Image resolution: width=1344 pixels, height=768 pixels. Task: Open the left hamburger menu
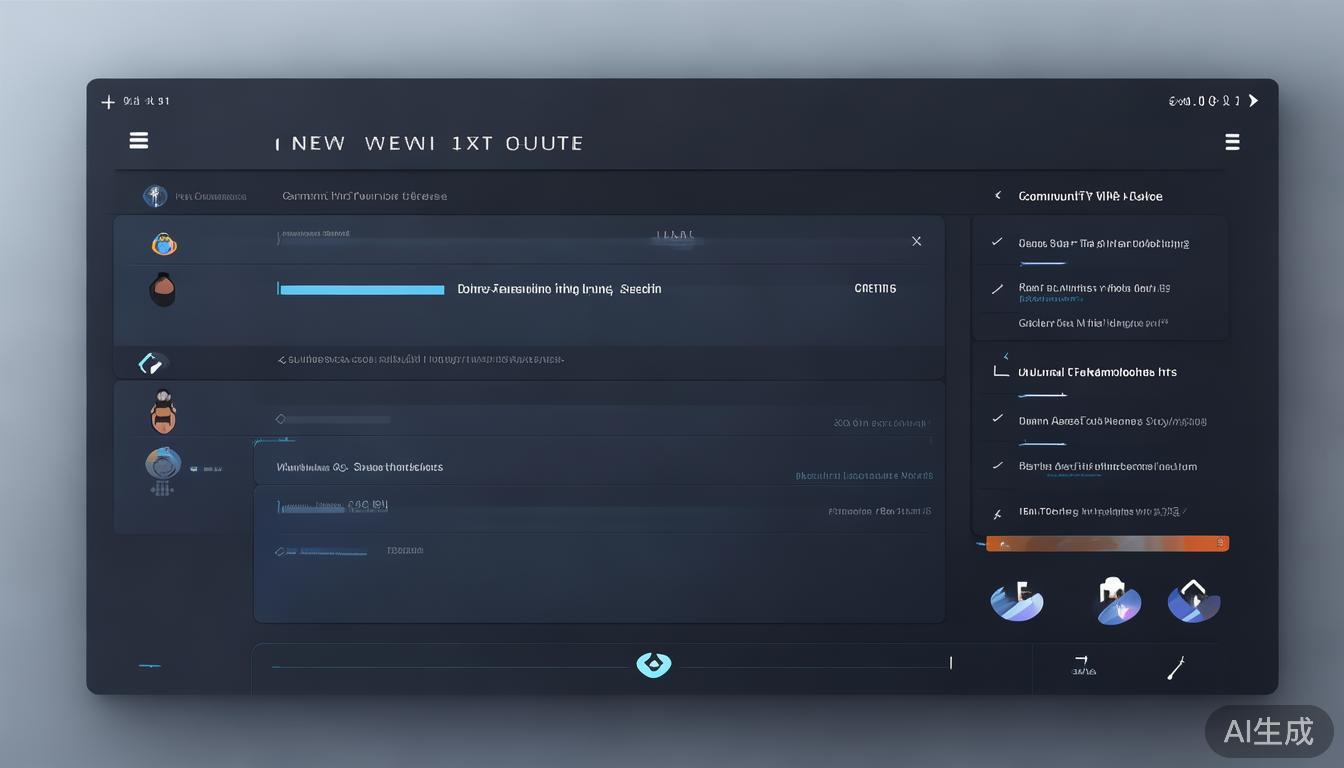[139, 141]
